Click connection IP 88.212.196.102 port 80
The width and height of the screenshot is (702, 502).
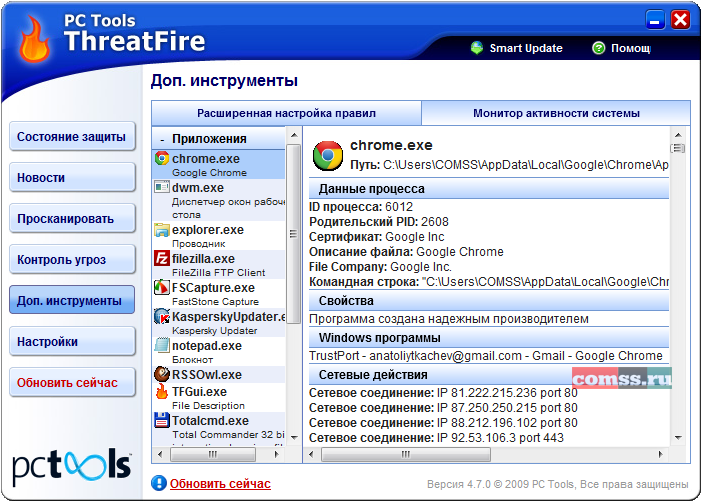click(443, 423)
